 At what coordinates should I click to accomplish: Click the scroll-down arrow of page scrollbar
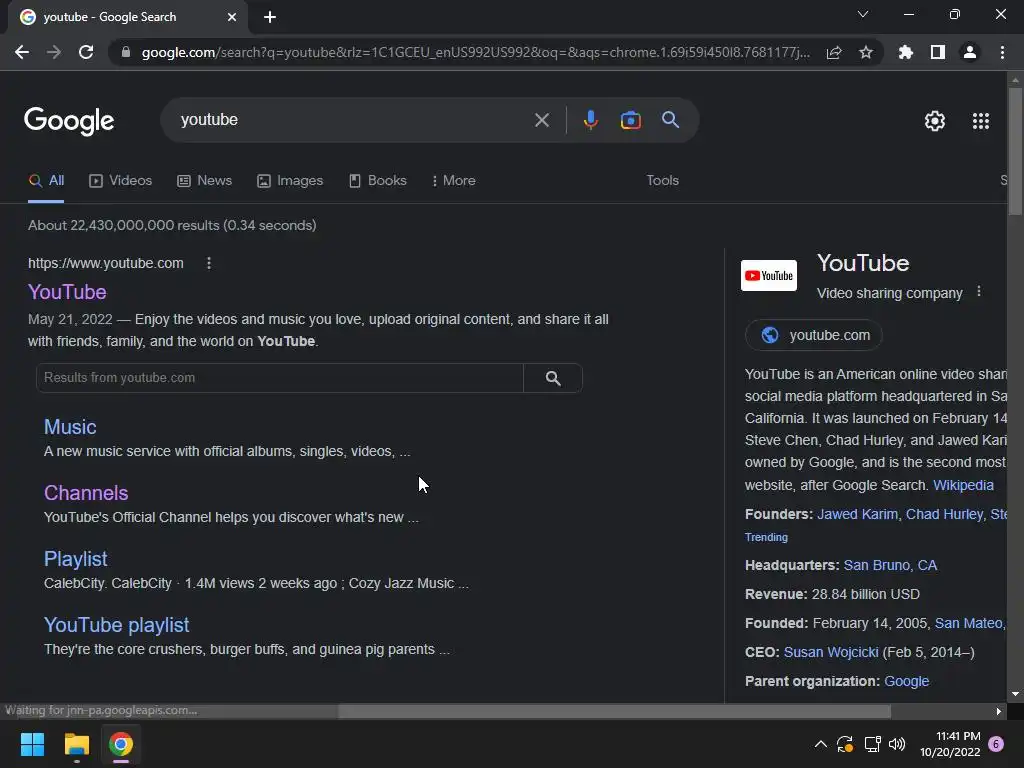pos(1015,694)
